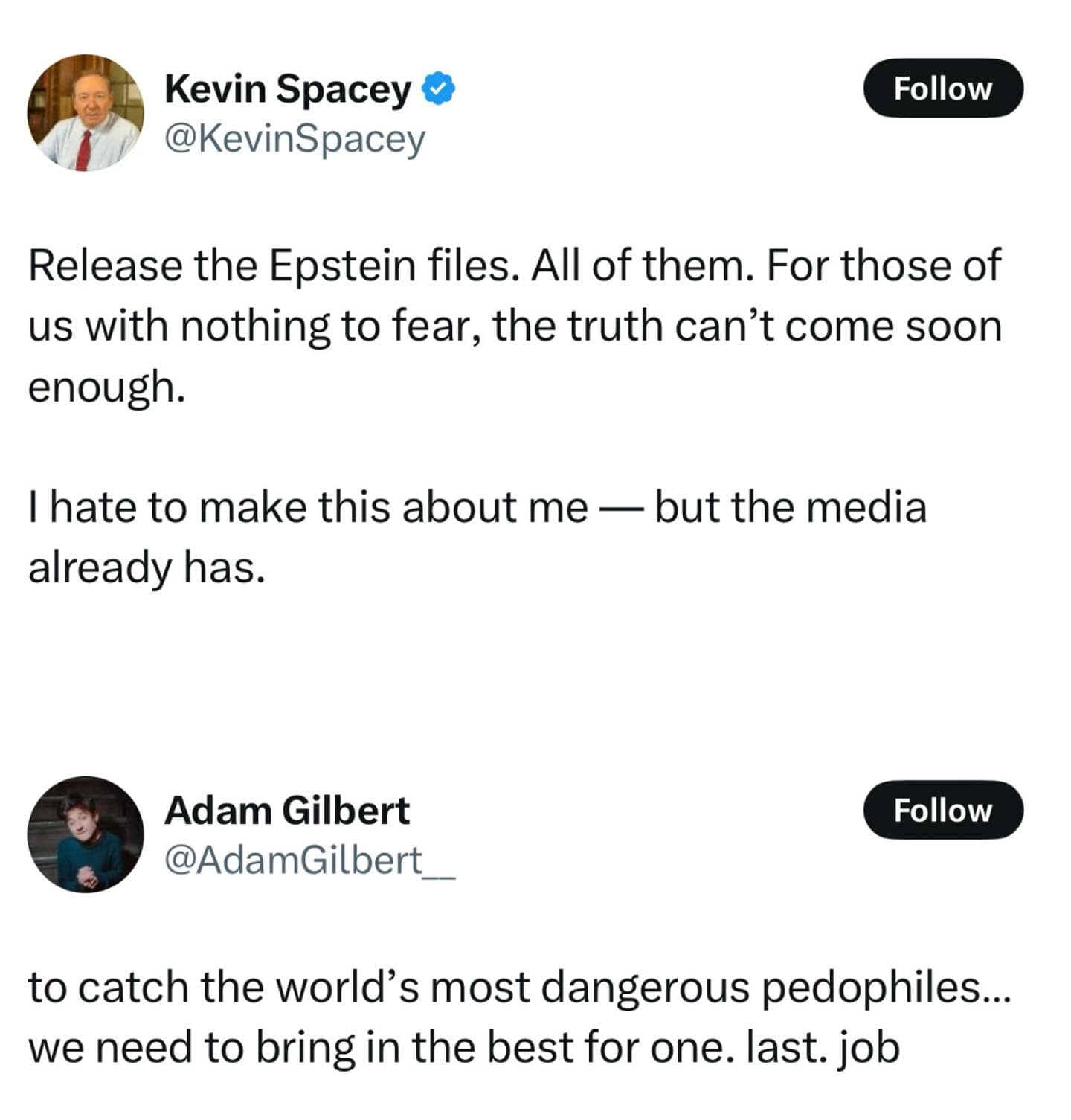Viewport: 1071px width, 1120px height.
Task: Open the @KevinSpacey handle link
Action: click(x=295, y=138)
